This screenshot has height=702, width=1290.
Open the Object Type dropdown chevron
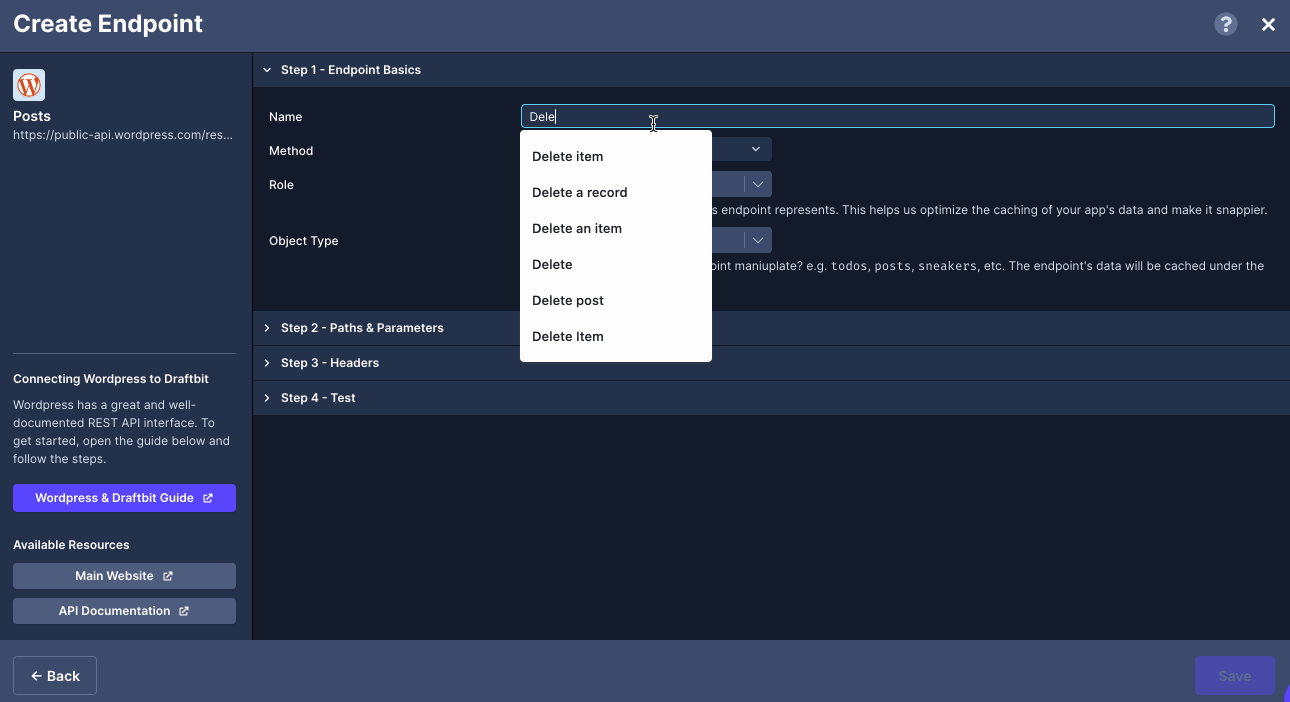[x=758, y=240]
